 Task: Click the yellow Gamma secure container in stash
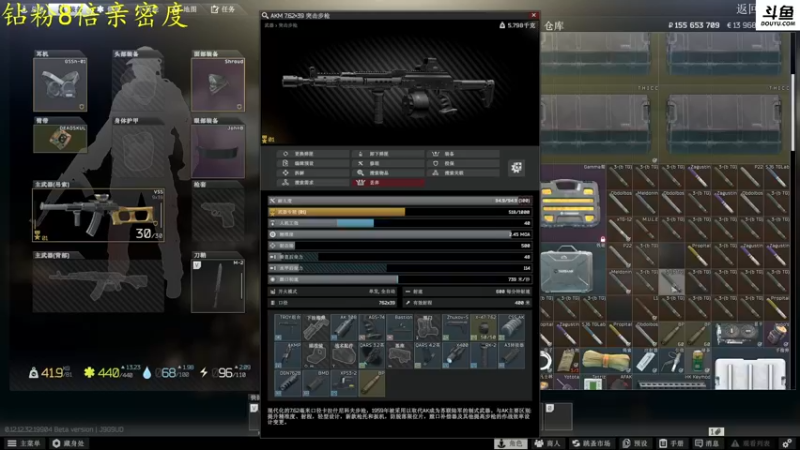click(x=571, y=203)
